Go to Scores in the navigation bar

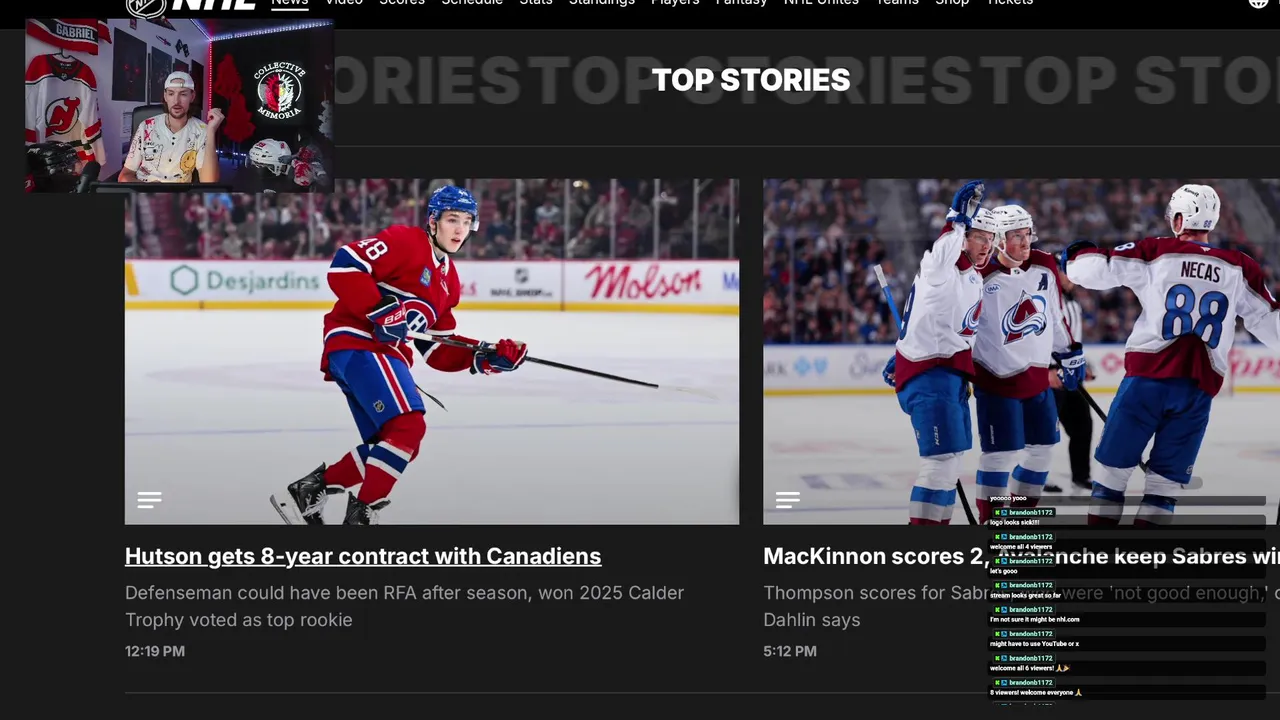click(402, 3)
